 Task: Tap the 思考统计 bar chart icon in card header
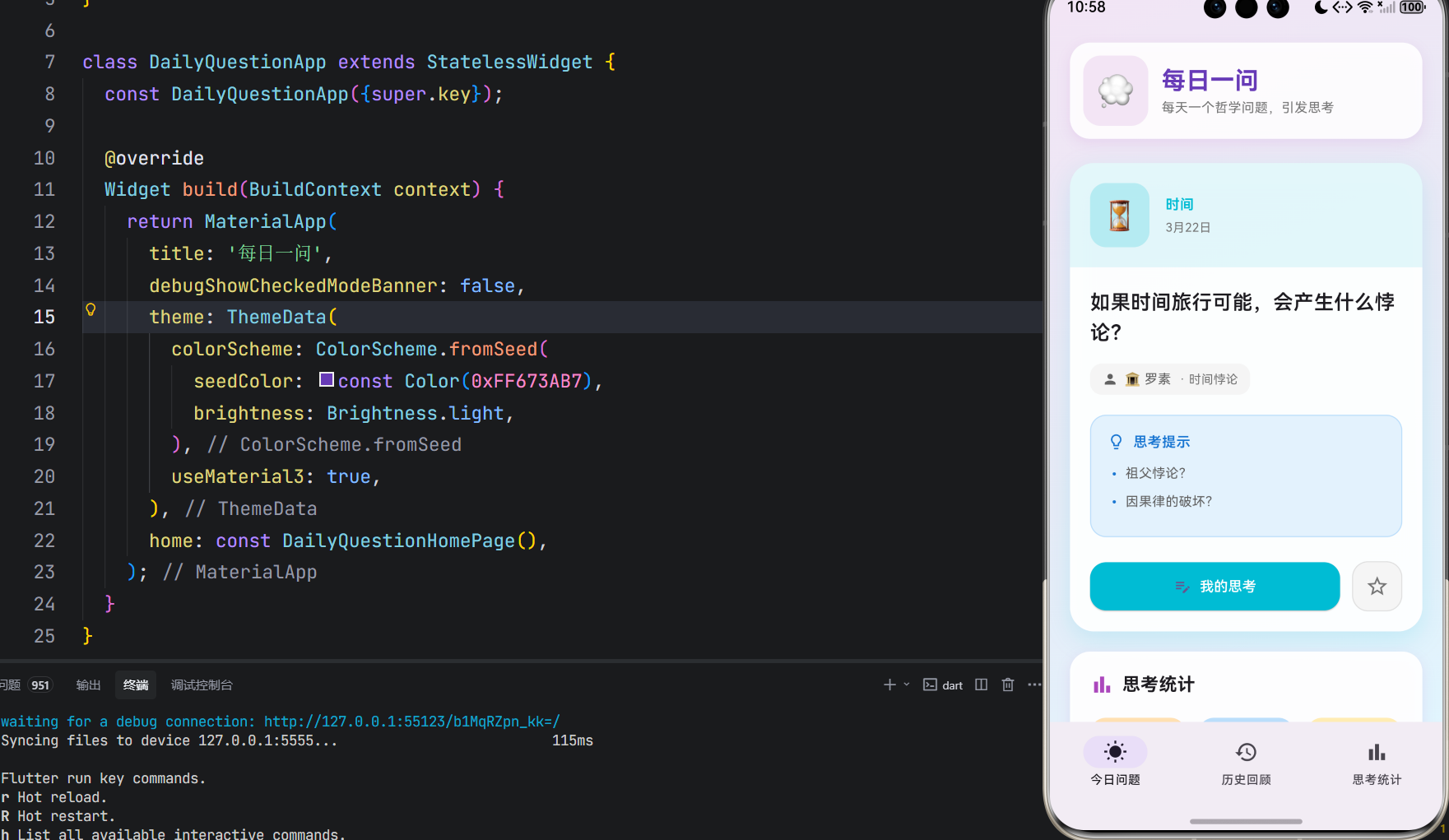(x=1101, y=685)
